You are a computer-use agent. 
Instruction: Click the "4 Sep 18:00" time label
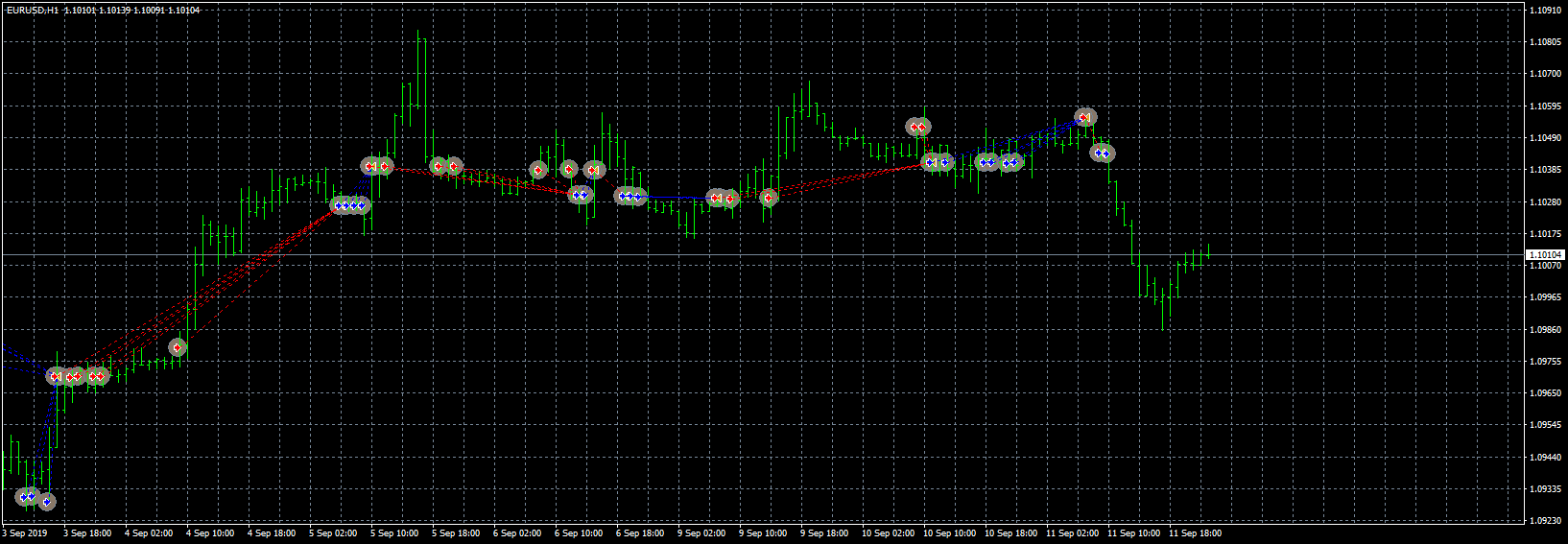click(272, 533)
